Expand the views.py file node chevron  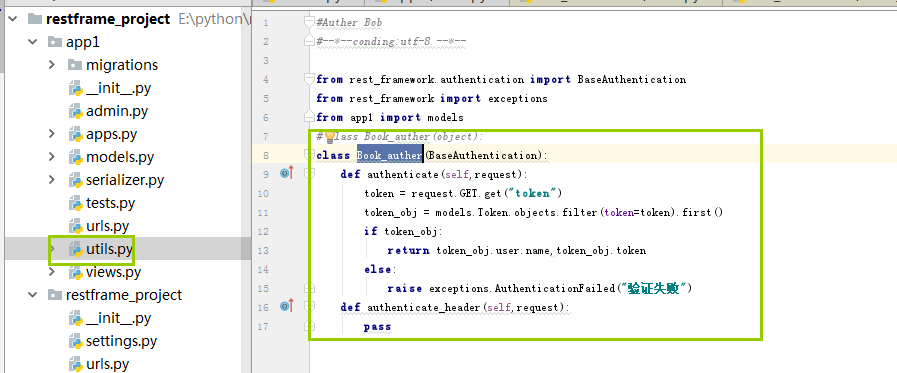[52, 272]
